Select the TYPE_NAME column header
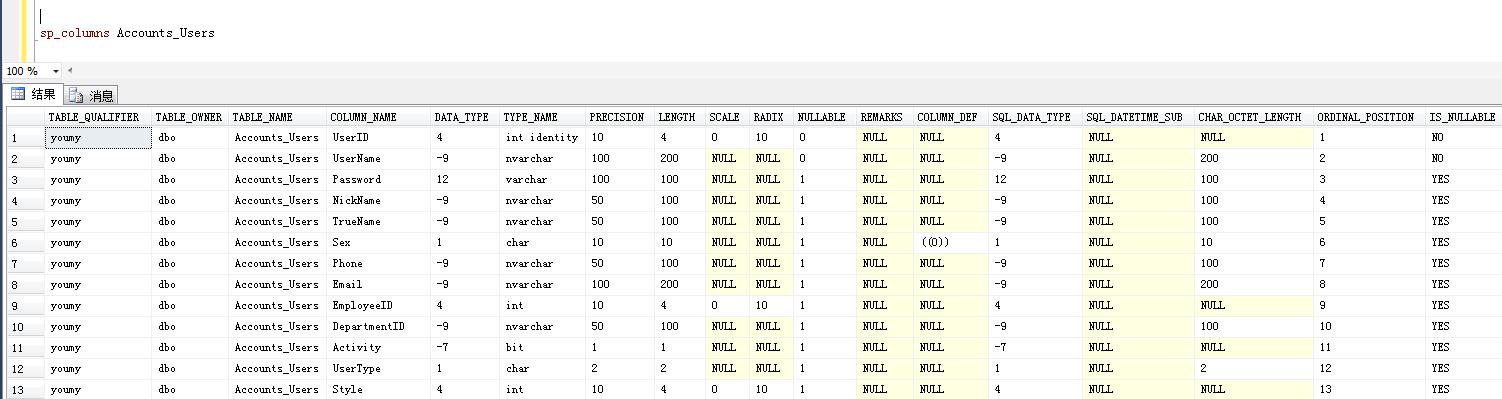The width and height of the screenshot is (1502, 399). tap(542, 117)
